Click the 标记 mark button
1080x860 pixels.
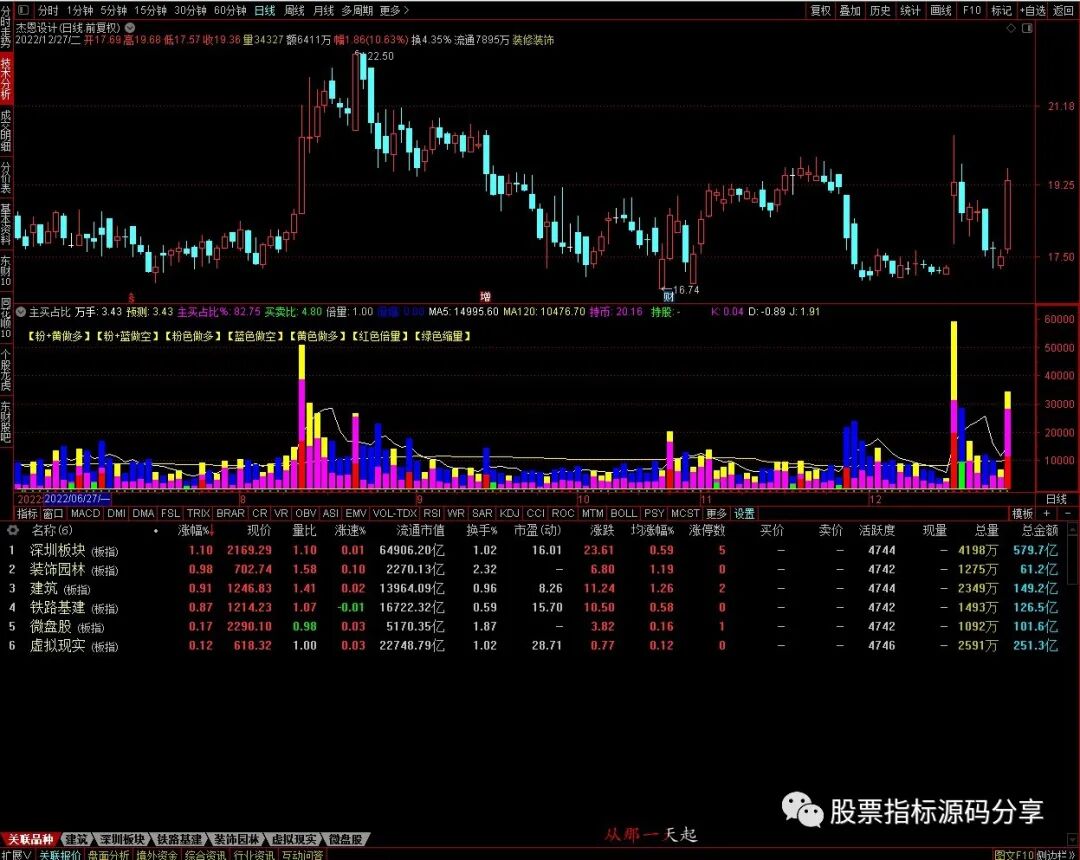click(x=1001, y=10)
